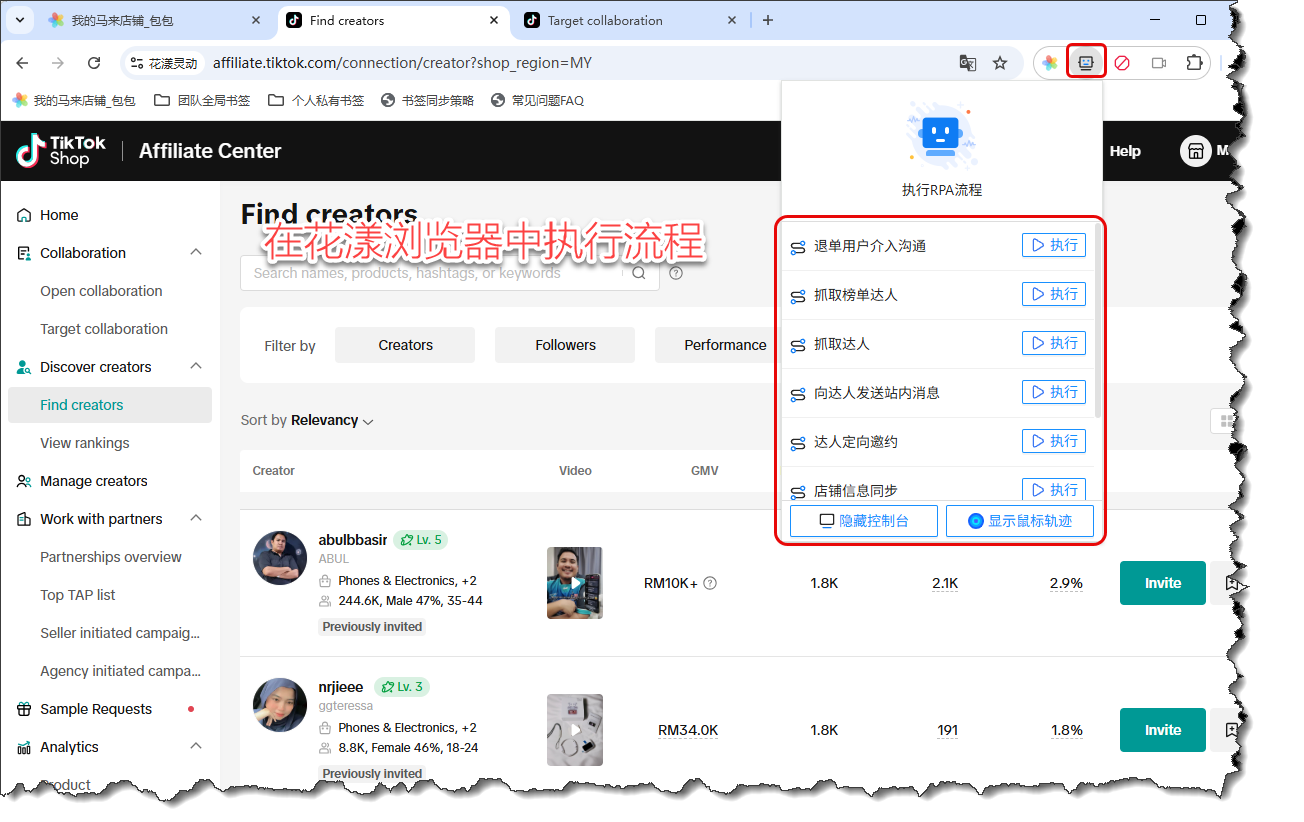Screen dimensions: 1304x822
Task: Run the 抓取榜单达人 flow
Action: tap(1054, 294)
